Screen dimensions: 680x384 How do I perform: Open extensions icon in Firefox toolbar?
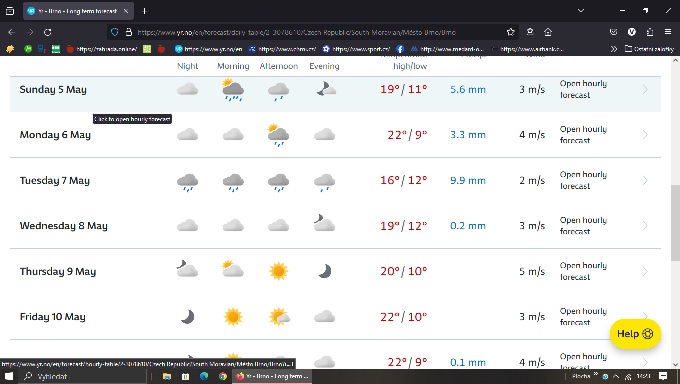pyautogui.click(x=650, y=32)
